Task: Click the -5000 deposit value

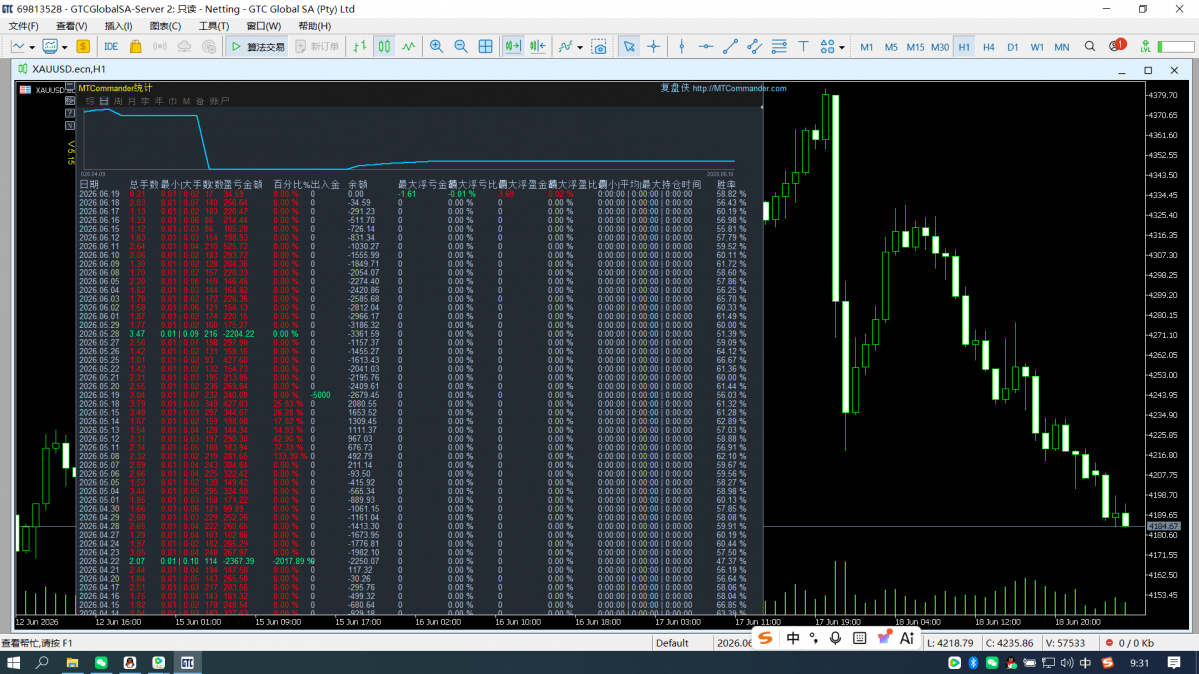Action: (x=320, y=396)
